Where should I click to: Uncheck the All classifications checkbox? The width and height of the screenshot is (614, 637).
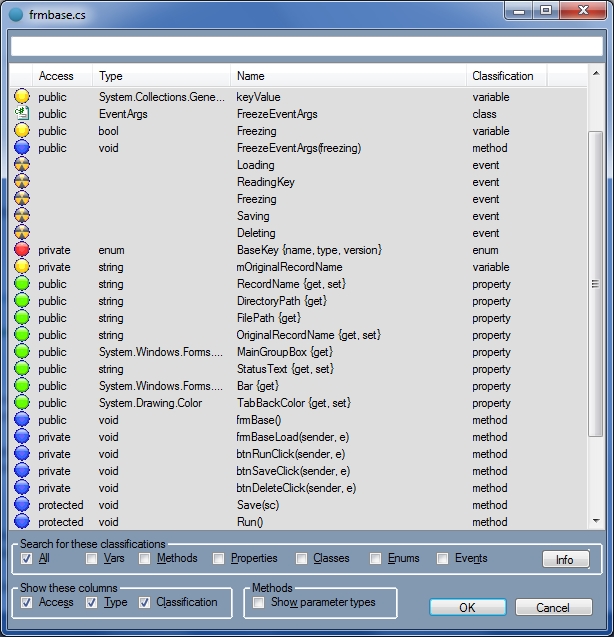(x=27, y=559)
